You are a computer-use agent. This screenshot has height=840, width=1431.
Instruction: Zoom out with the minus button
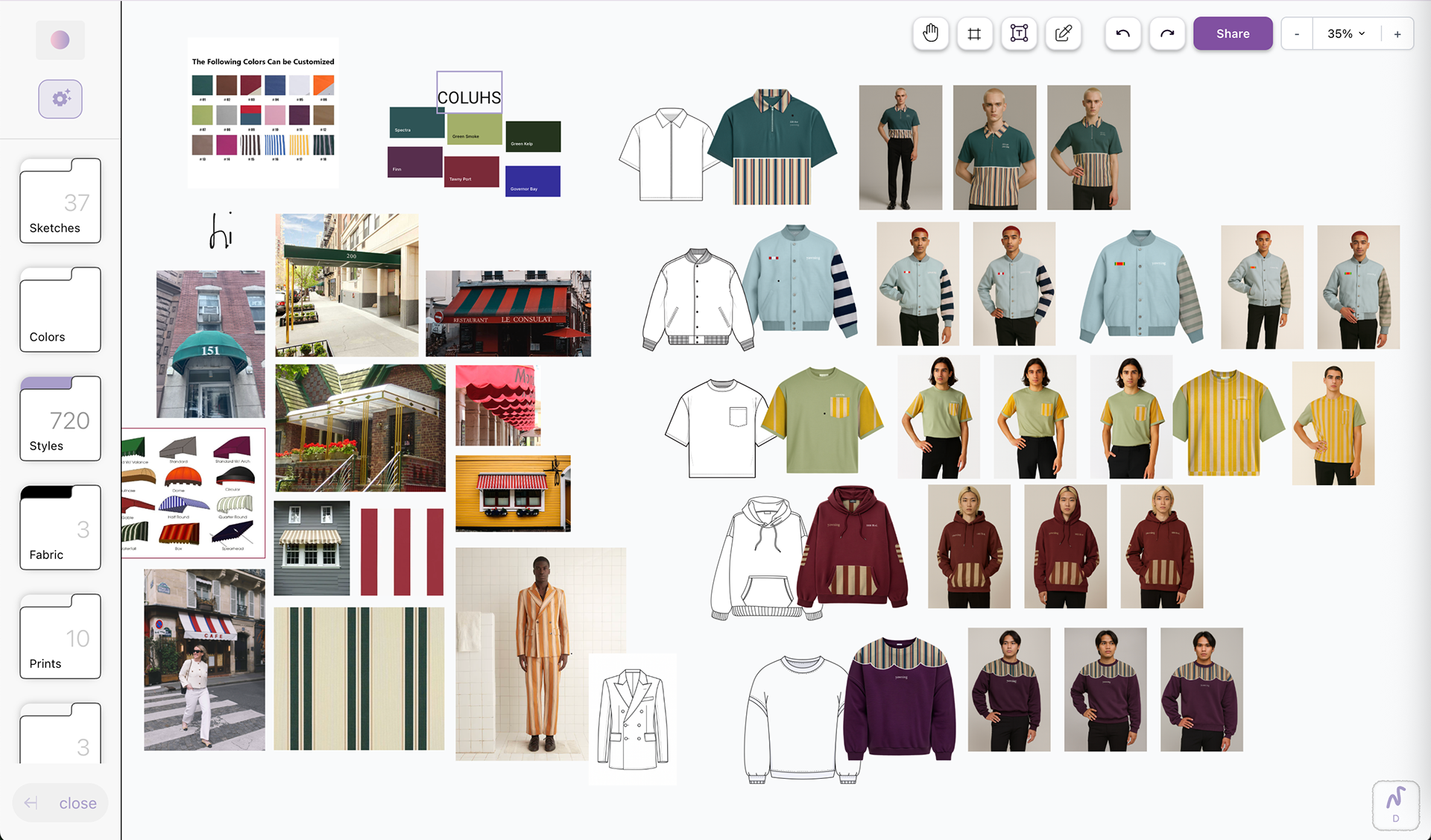[x=1297, y=34]
